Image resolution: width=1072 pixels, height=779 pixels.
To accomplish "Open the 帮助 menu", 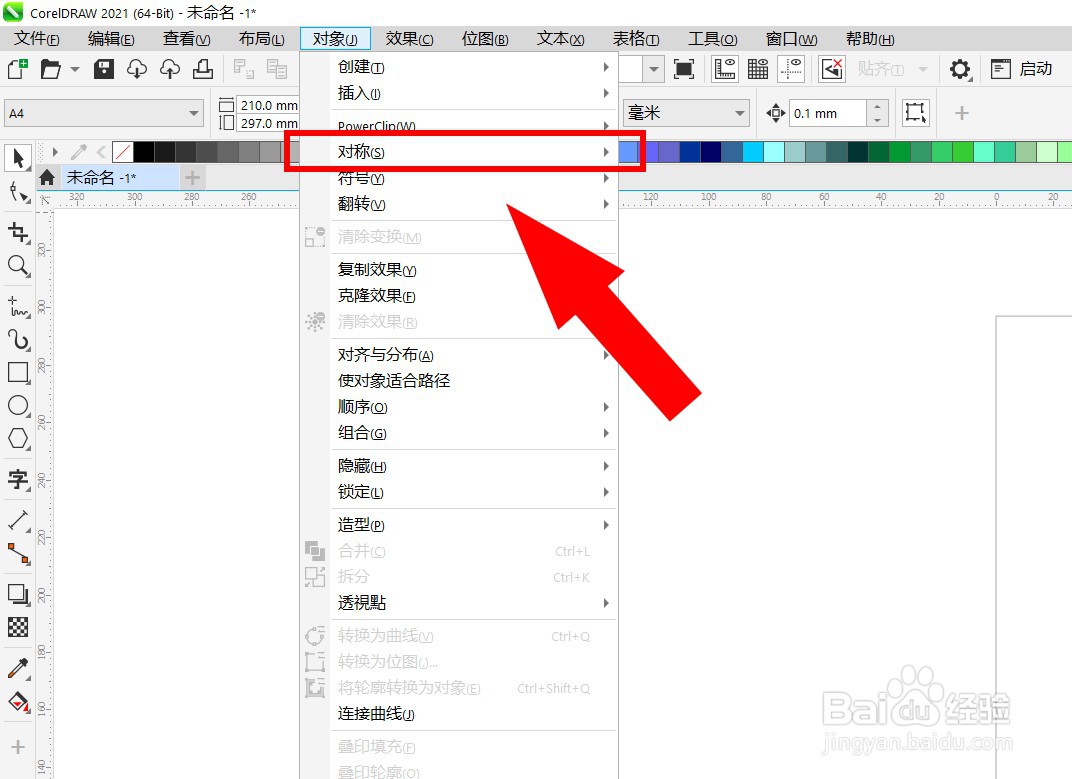I will [870, 39].
